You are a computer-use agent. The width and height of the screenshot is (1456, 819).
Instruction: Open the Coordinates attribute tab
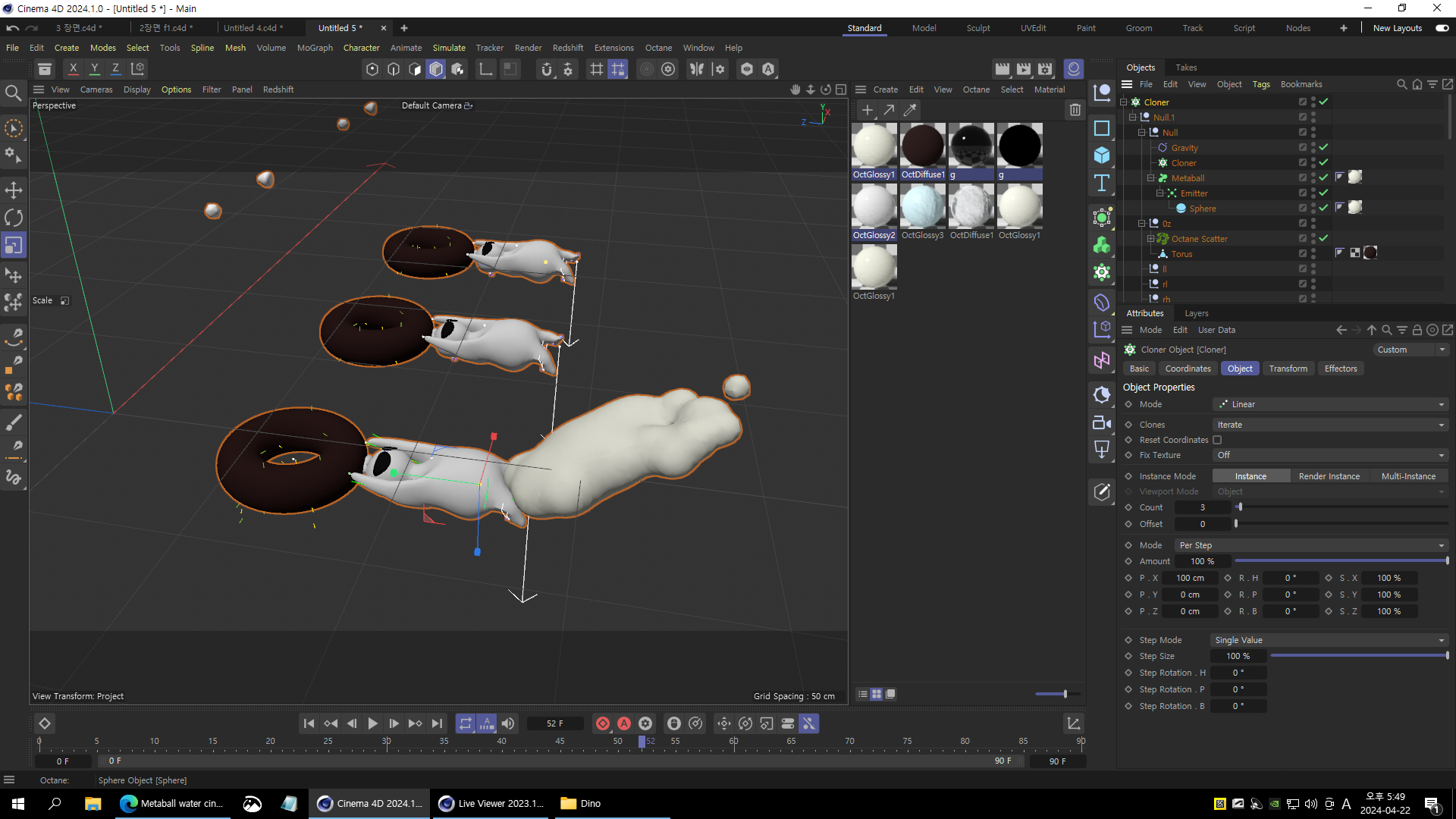pyautogui.click(x=1188, y=369)
